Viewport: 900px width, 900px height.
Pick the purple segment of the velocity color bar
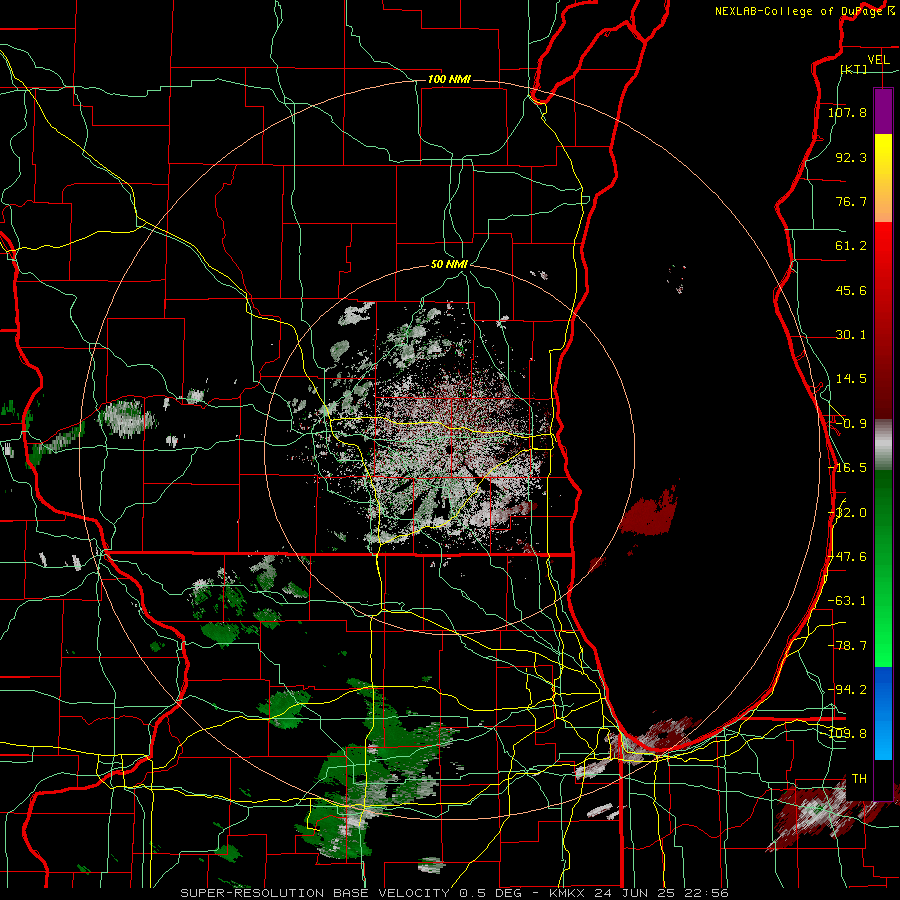(883, 112)
